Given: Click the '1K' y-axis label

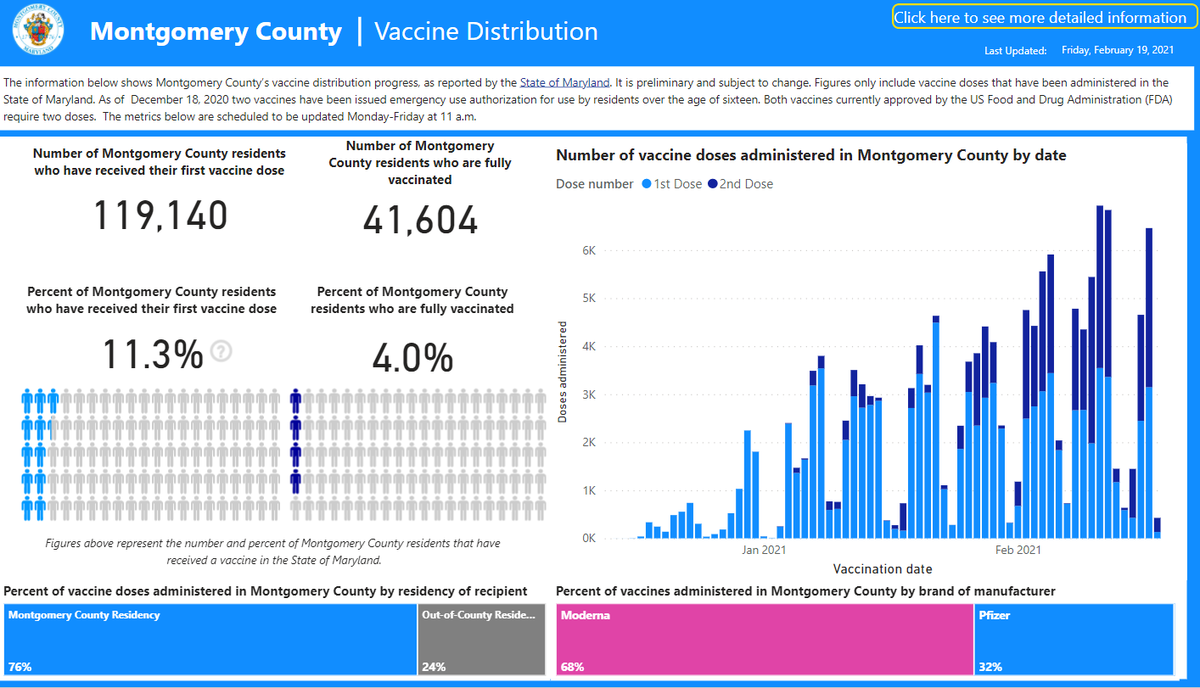Looking at the screenshot, I should (588, 491).
